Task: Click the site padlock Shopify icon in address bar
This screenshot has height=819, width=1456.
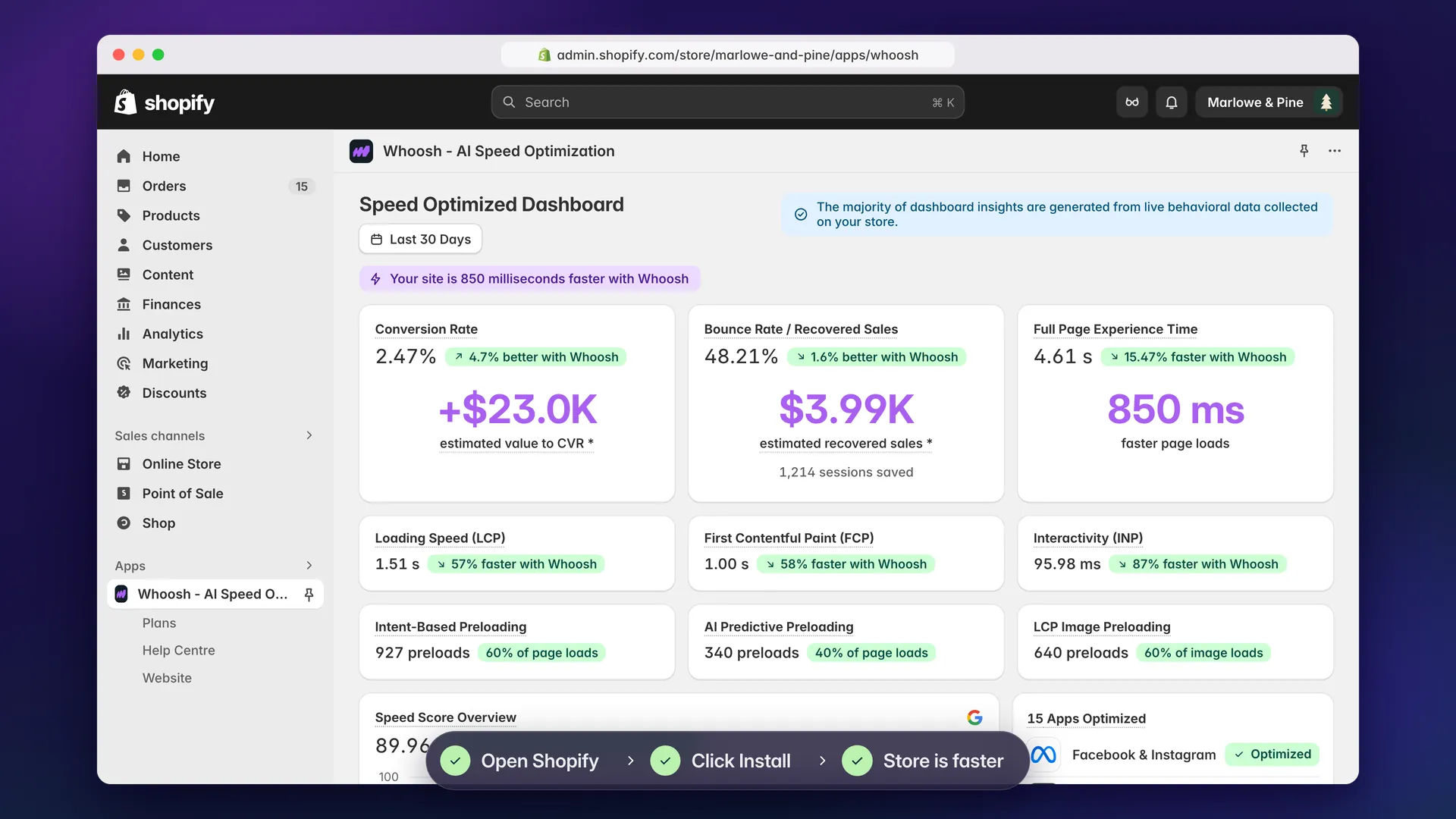Action: (544, 55)
